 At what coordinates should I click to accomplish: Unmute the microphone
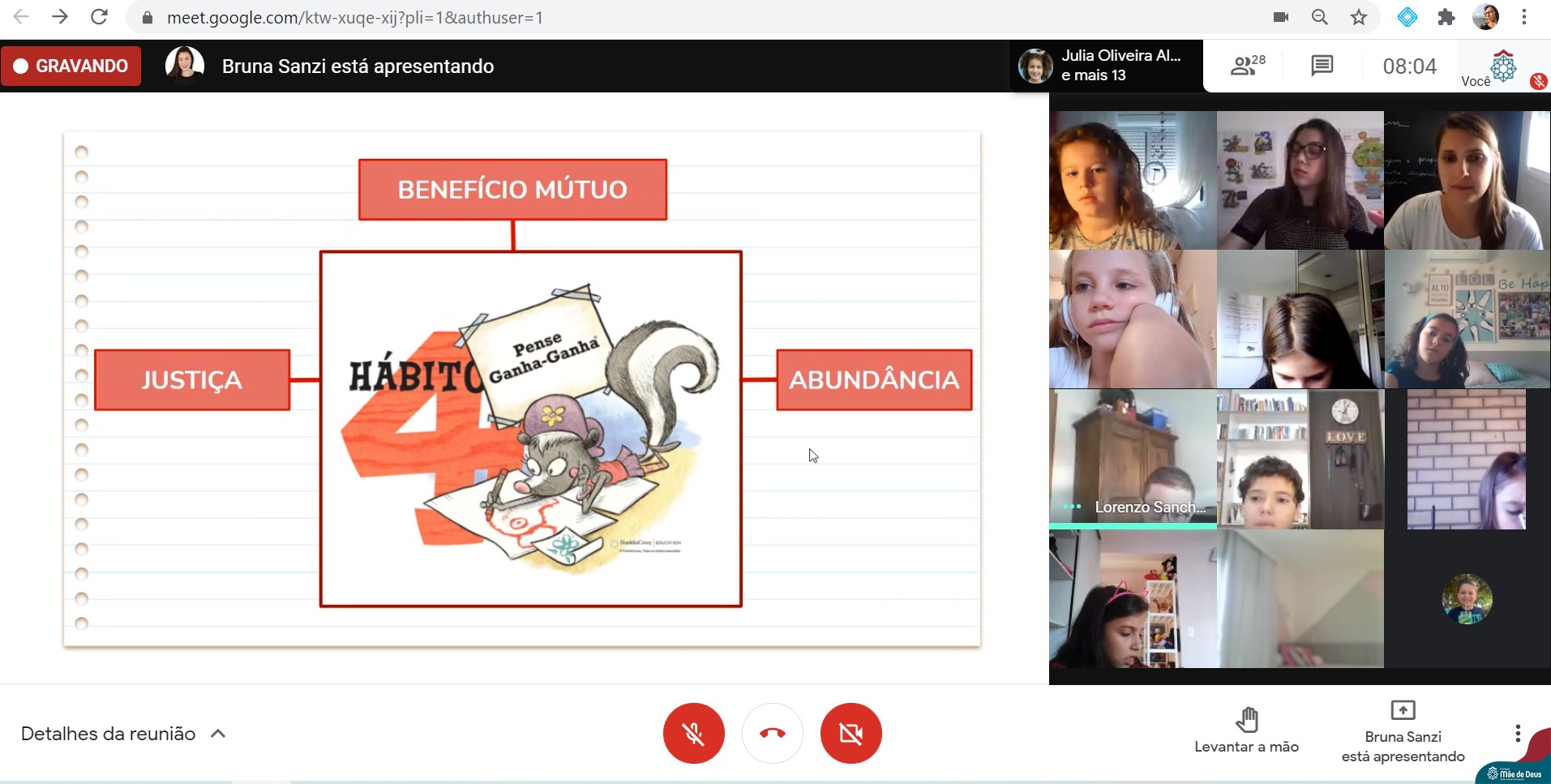click(x=693, y=733)
